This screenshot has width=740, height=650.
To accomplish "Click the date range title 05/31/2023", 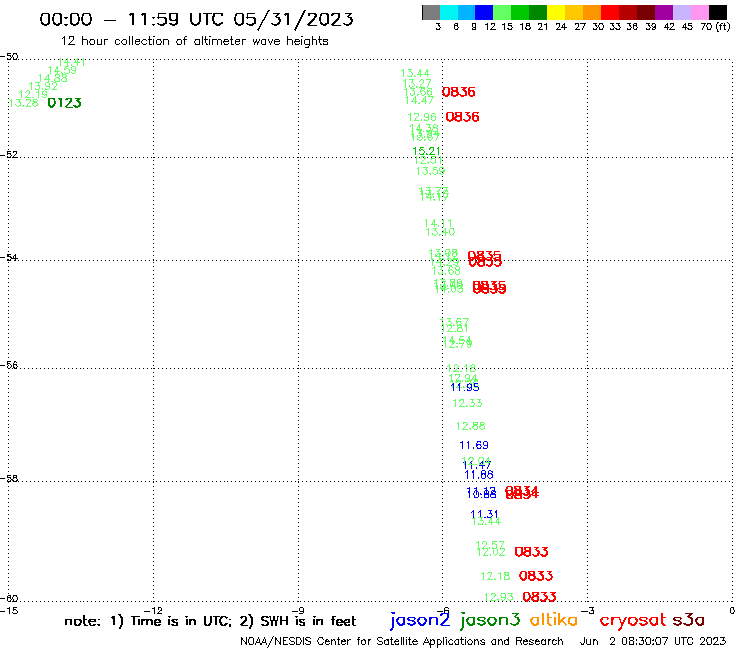I will (x=293, y=19).
